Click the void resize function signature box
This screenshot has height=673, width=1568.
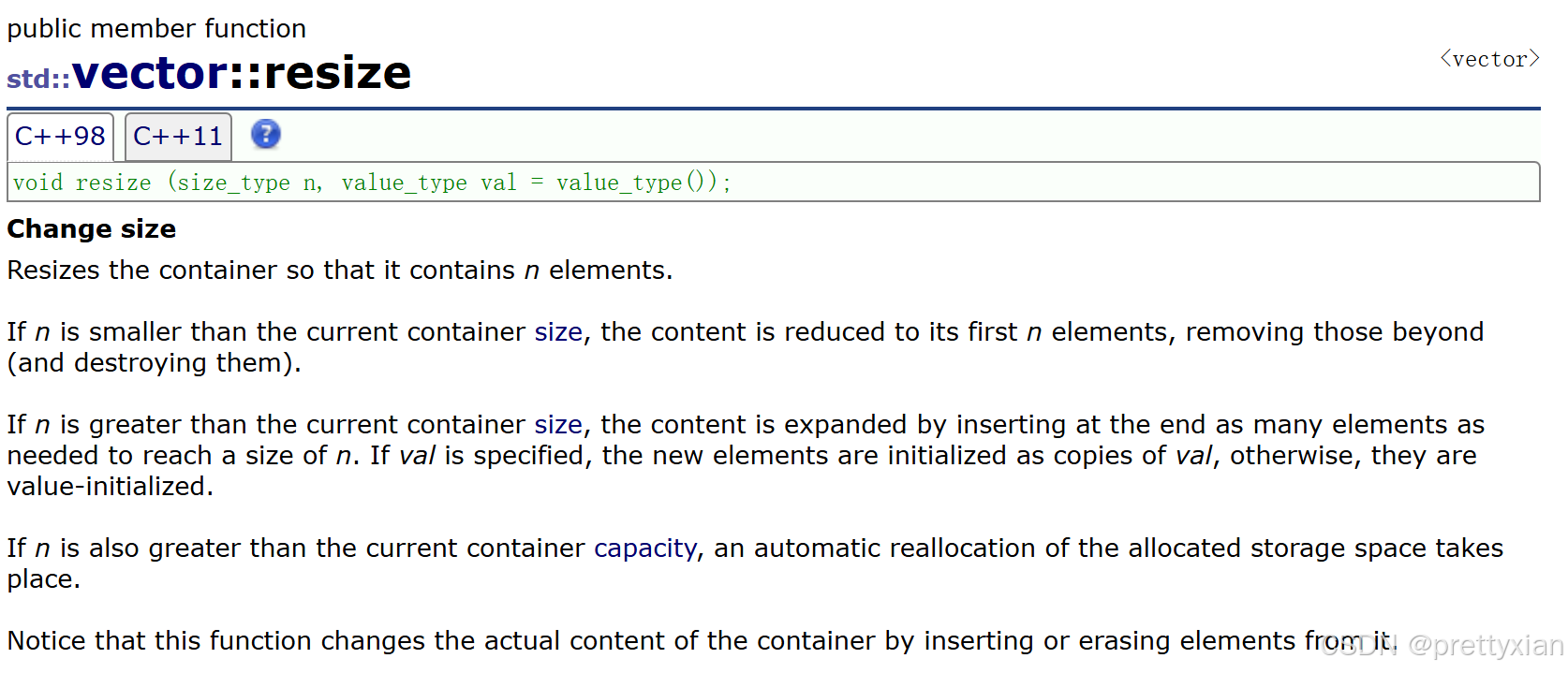(x=774, y=182)
